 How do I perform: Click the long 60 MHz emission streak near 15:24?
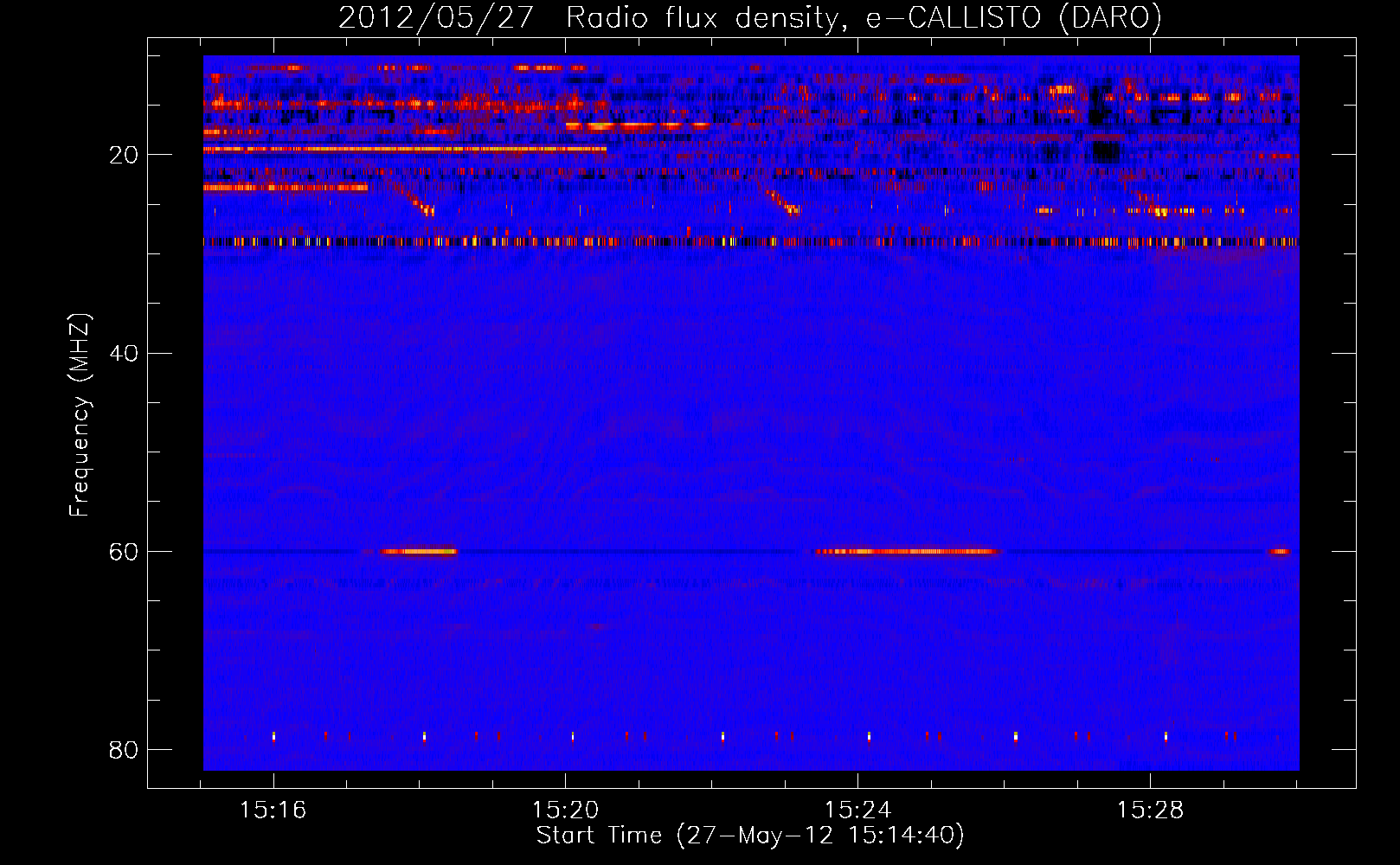pos(908,551)
